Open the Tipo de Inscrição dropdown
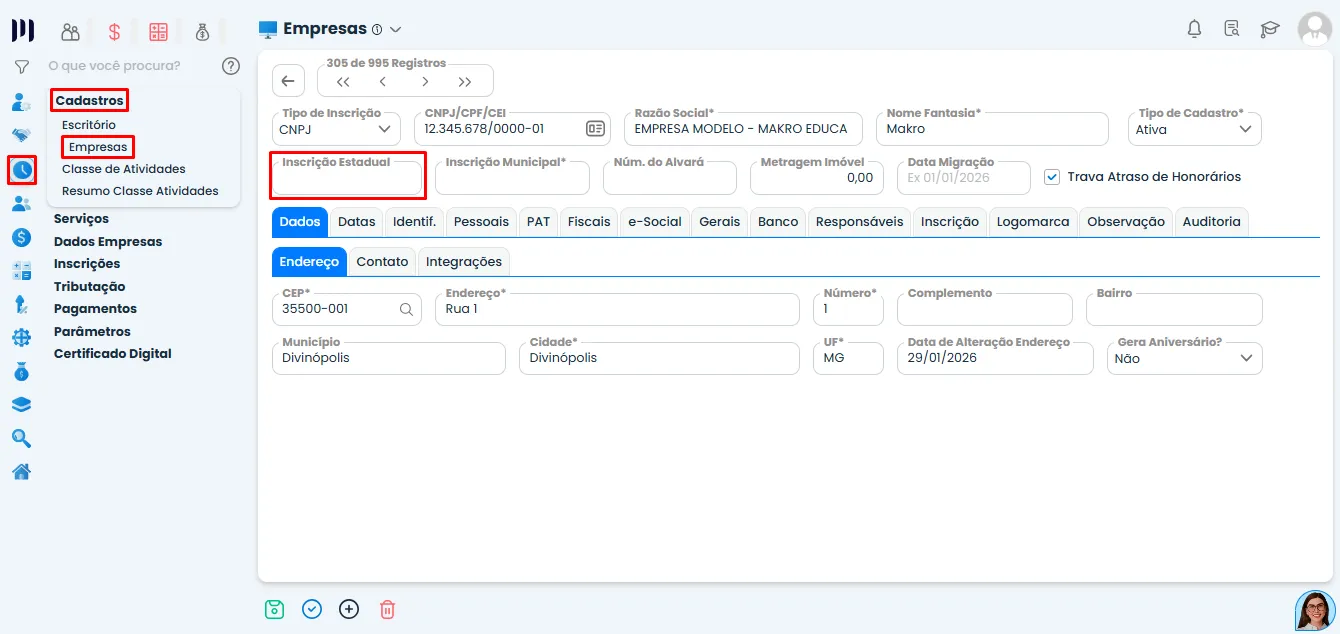This screenshot has width=1340, height=634. tap(387, 128)
